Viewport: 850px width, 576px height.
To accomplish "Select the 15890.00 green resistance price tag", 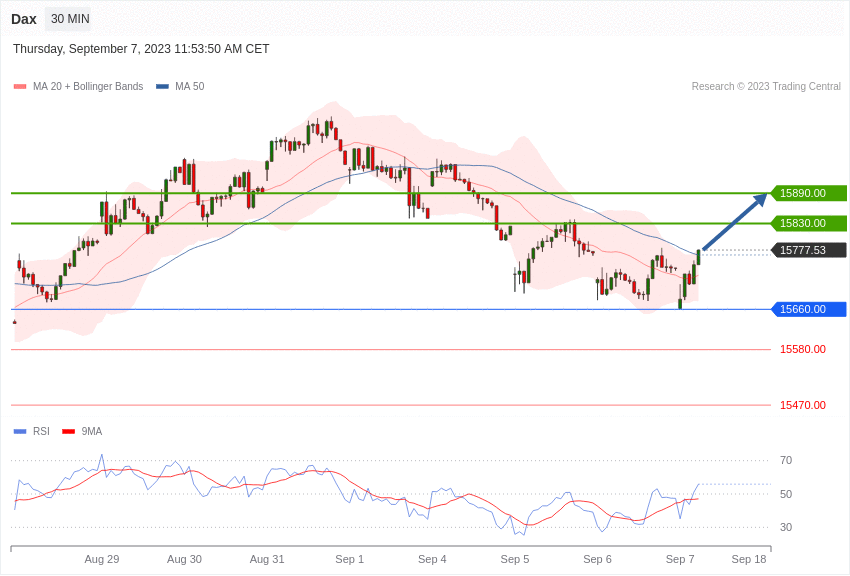I will point(808,193).
